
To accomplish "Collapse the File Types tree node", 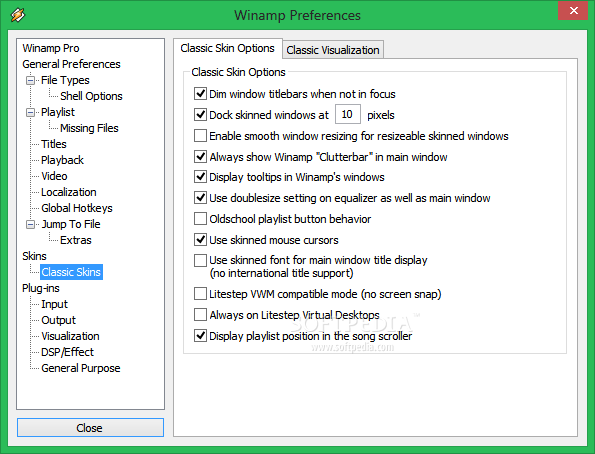I will (30, 80).
